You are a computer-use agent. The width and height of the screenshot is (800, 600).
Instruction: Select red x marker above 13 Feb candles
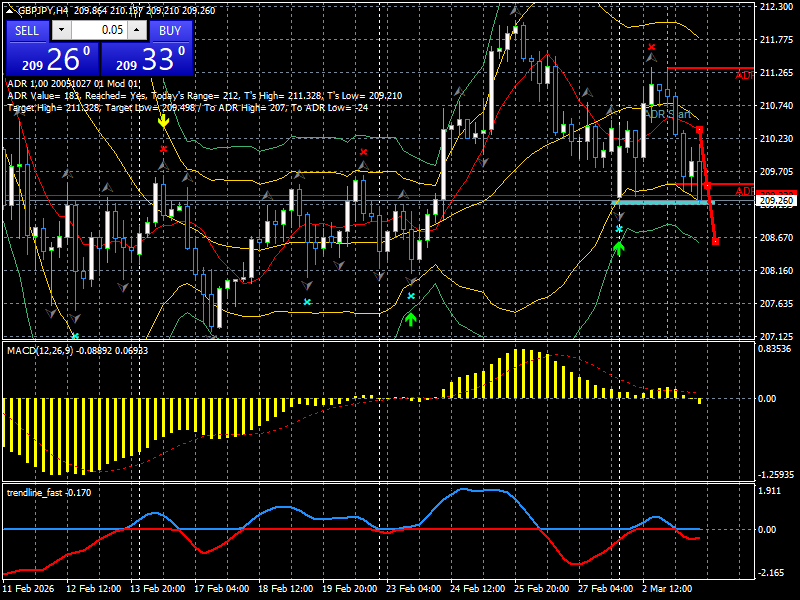pos(163,149)
